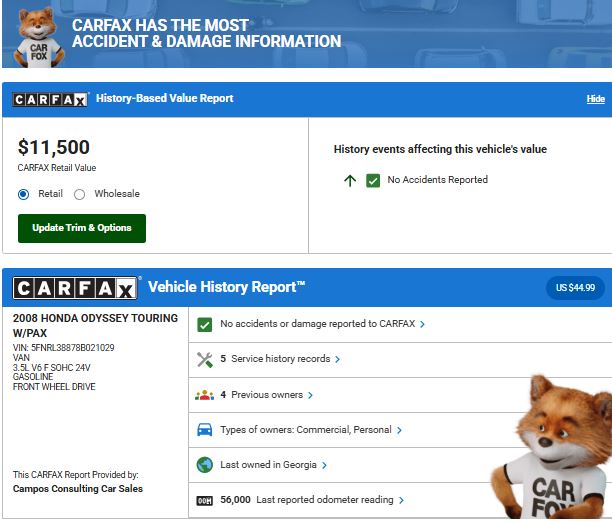612x522 pixels.
Task: Expand Service history records chevron
Action: [x=337, y=359]
